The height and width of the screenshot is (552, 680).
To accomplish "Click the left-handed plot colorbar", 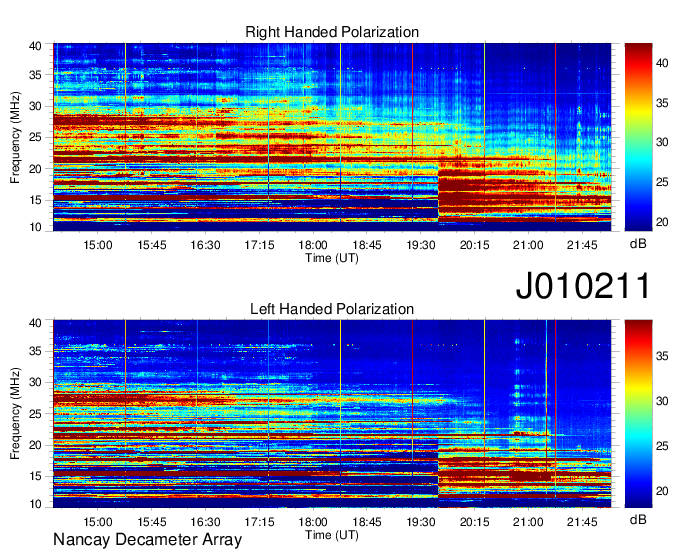I will [x=638, y=414].
